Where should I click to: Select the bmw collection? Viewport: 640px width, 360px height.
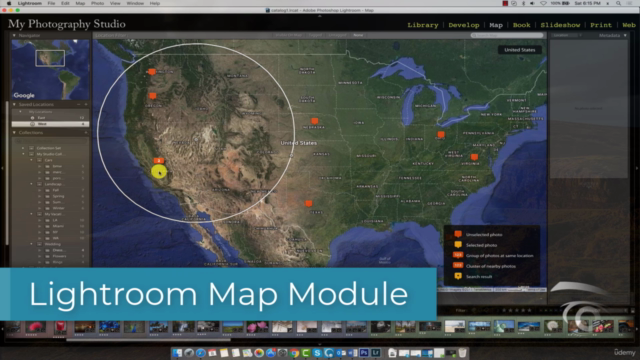pos(57,166)
